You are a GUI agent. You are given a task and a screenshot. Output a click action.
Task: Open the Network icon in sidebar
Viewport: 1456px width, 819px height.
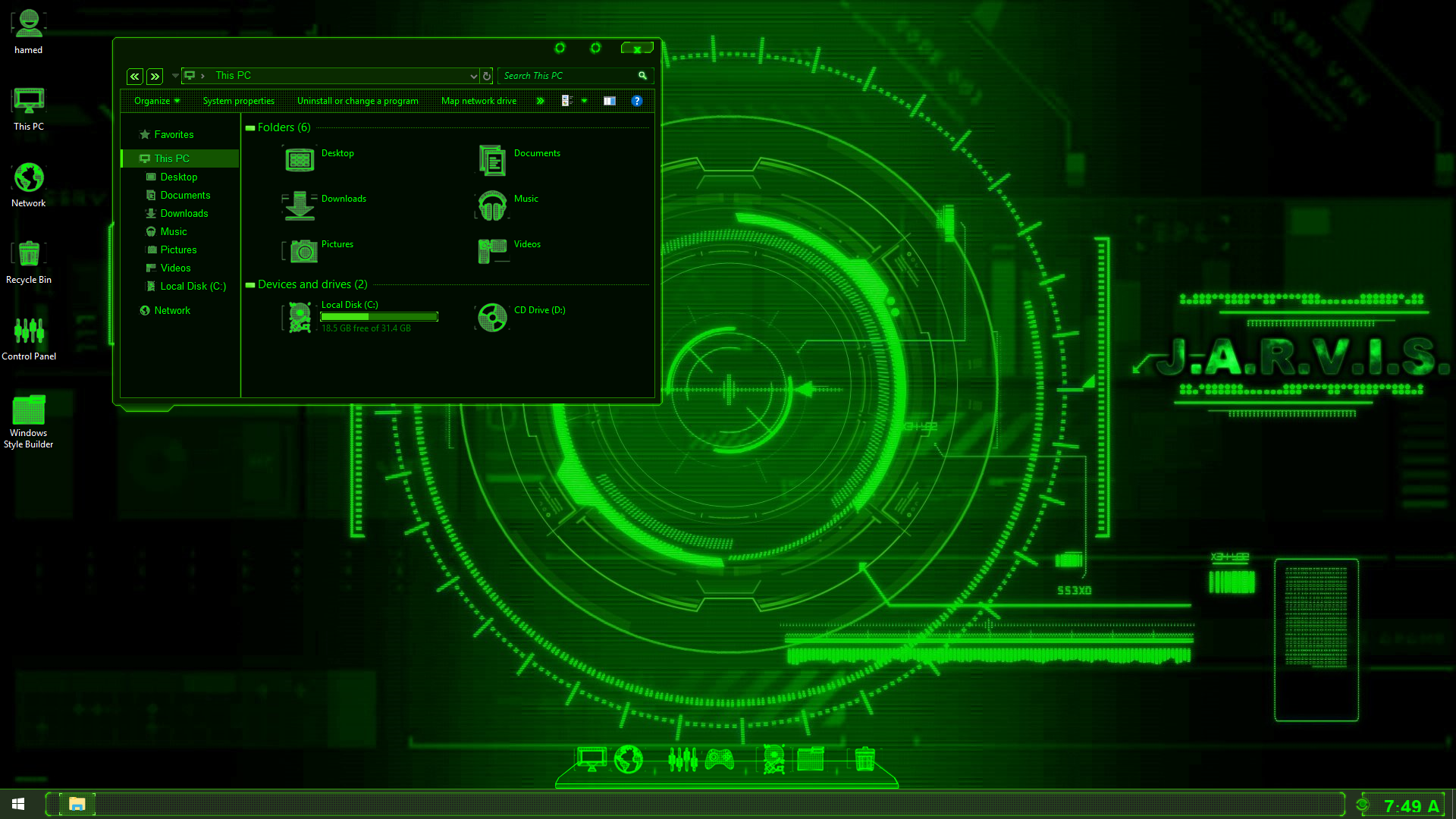coord(172,310)
